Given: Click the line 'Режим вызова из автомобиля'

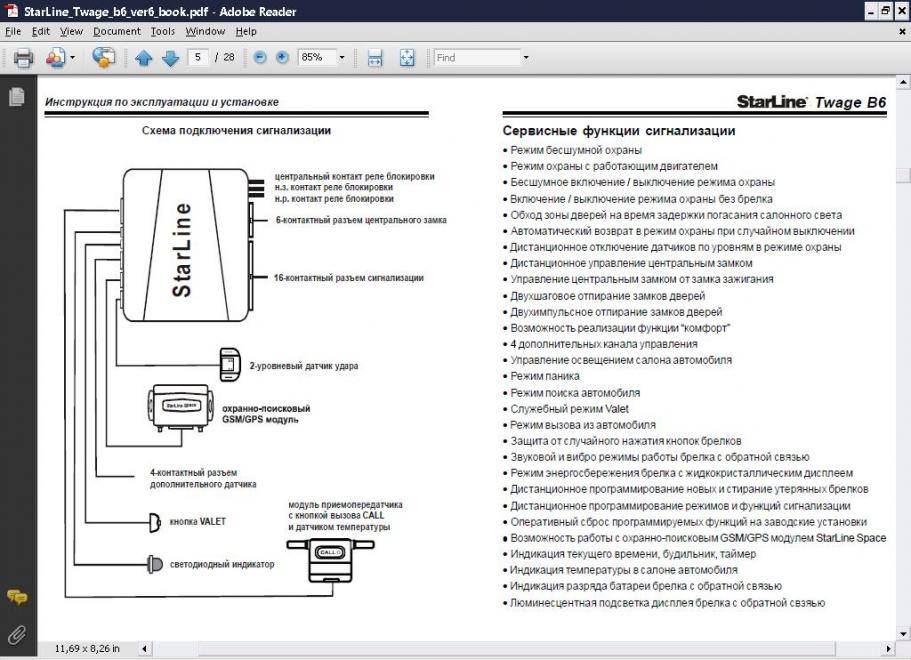Looking at the screenshot, I should (x=583, y=425).
